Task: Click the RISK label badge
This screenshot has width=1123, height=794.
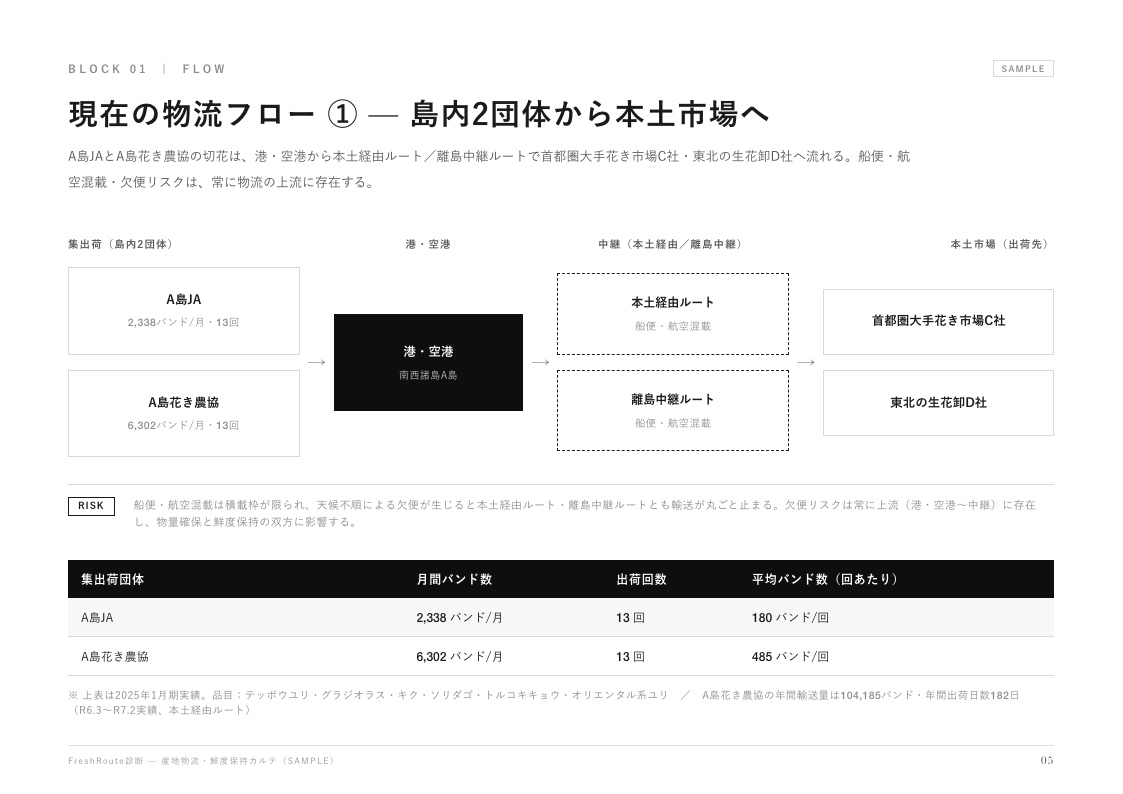Action: tap(91, 505)
